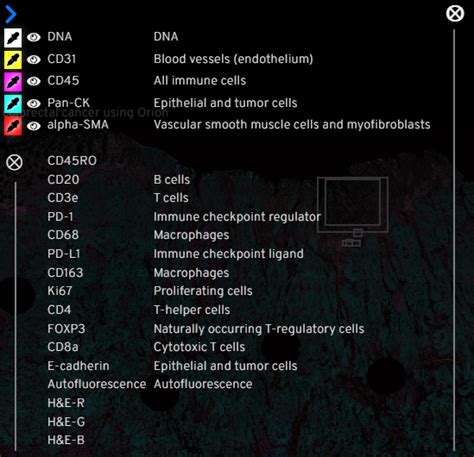474x457 pixels.
Task: Add the FOXP3 channel from list
Action: click(66, 329)
